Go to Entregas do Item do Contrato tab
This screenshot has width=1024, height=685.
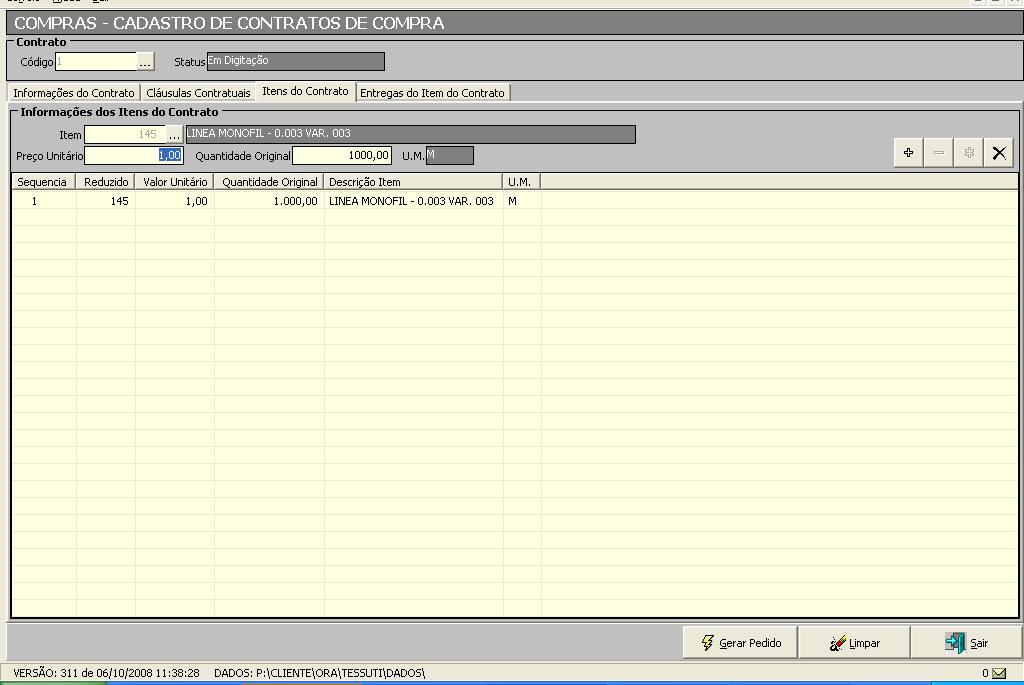[432, 93]
